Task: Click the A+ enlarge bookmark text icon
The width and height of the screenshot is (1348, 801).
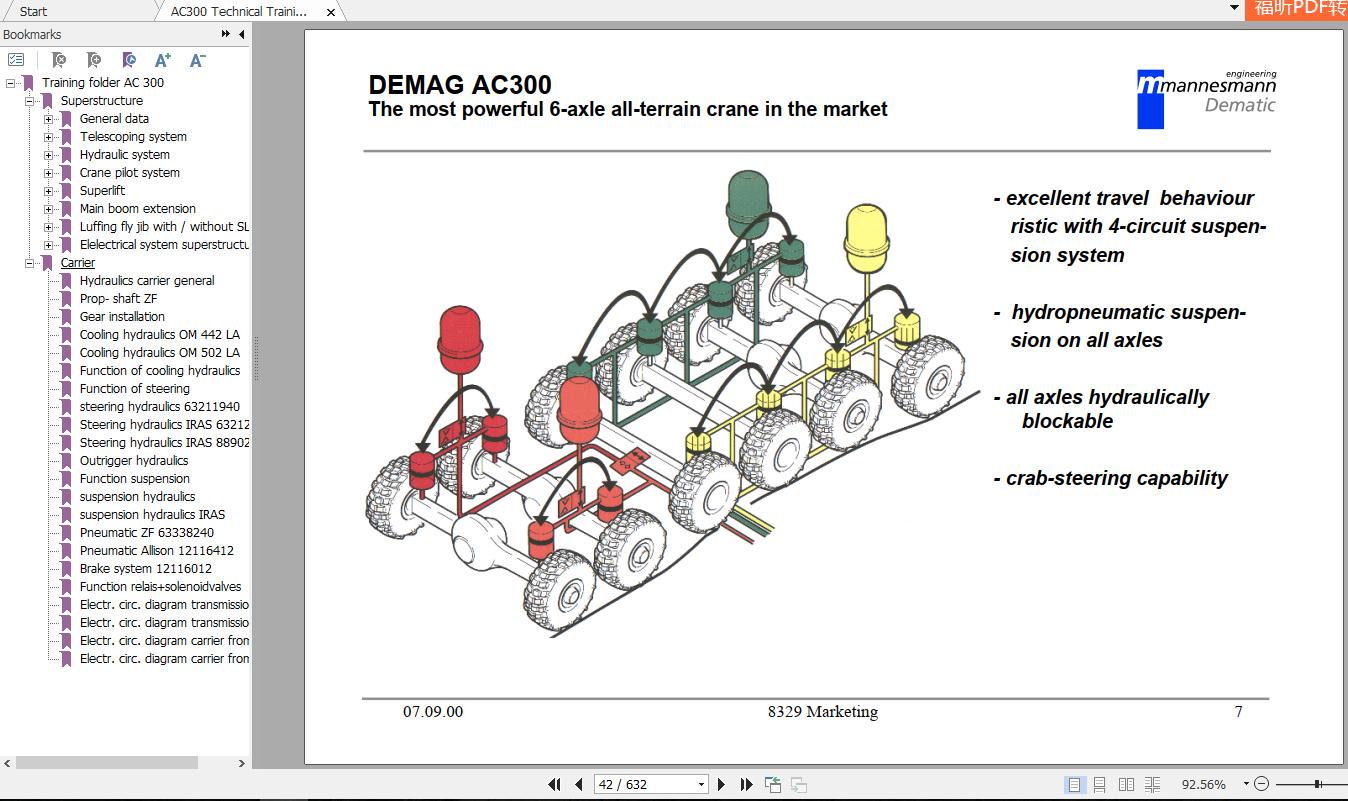Action: 162,60
